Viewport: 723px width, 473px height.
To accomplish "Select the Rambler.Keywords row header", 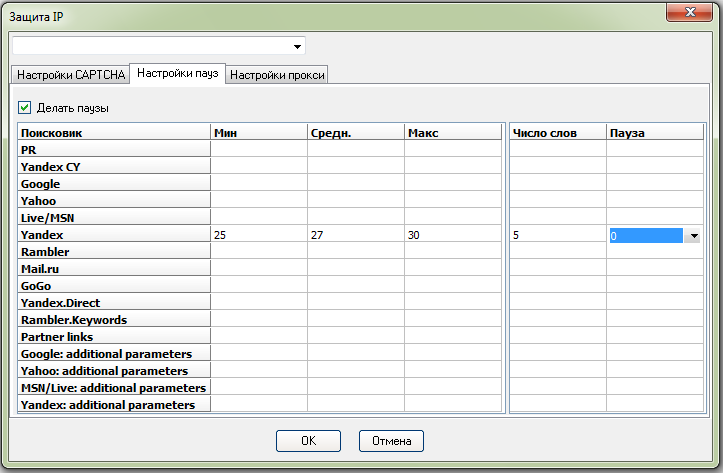I will coord(114,320).
